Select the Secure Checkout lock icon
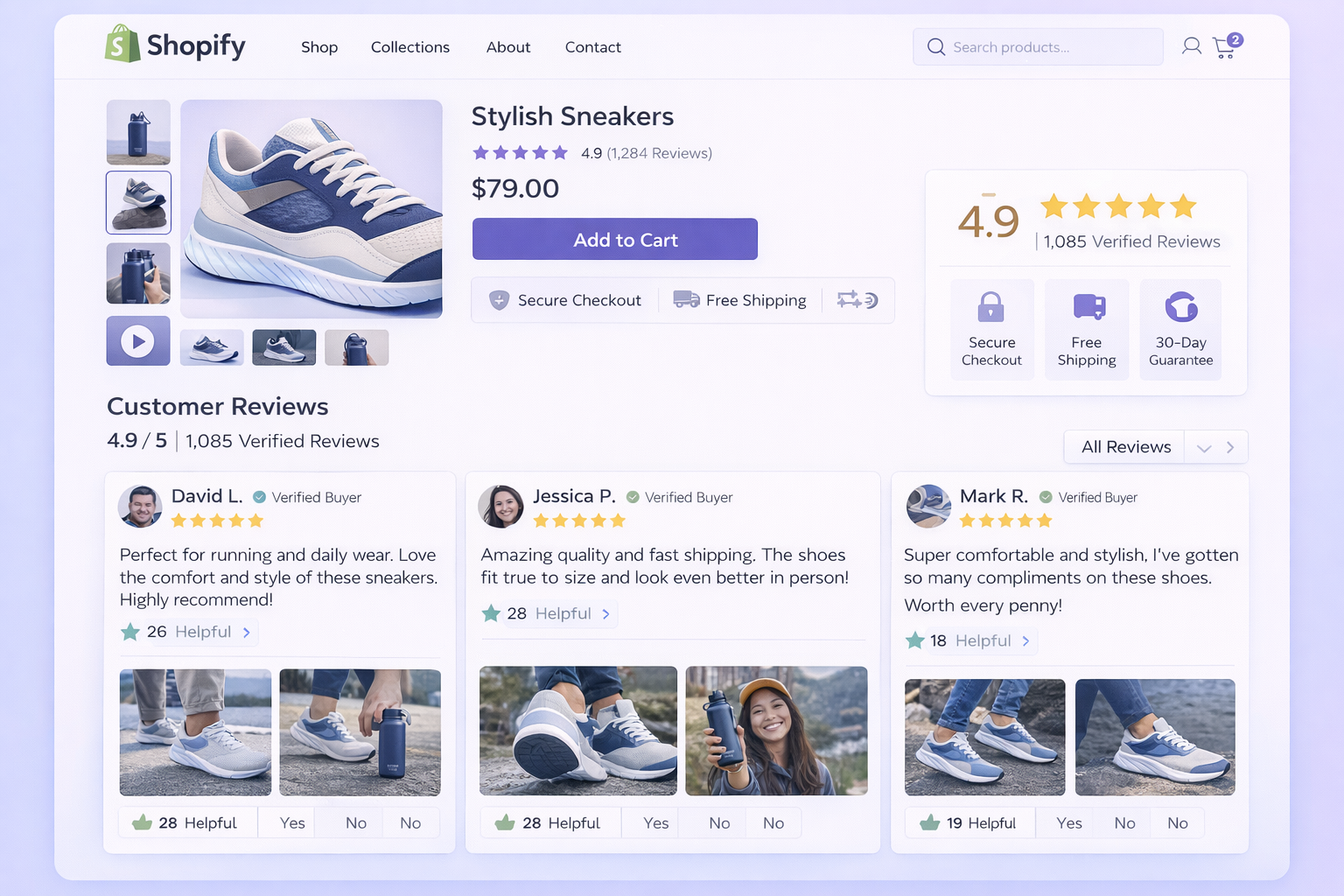Screen dimensions: 1344x896 tap(992, 306)
